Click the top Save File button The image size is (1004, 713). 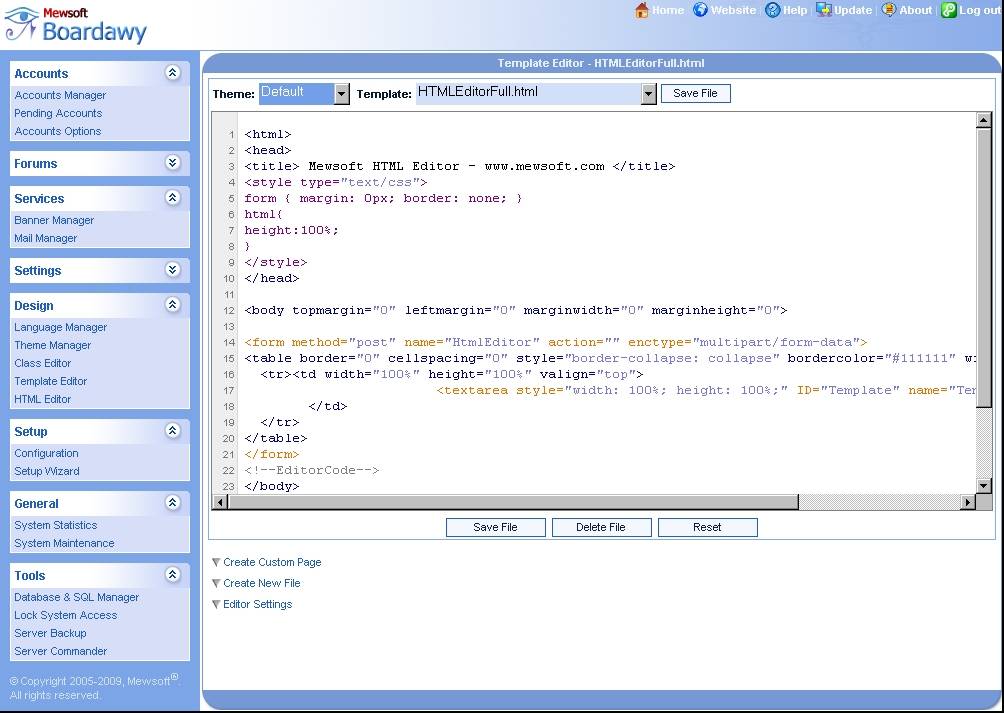695,93
